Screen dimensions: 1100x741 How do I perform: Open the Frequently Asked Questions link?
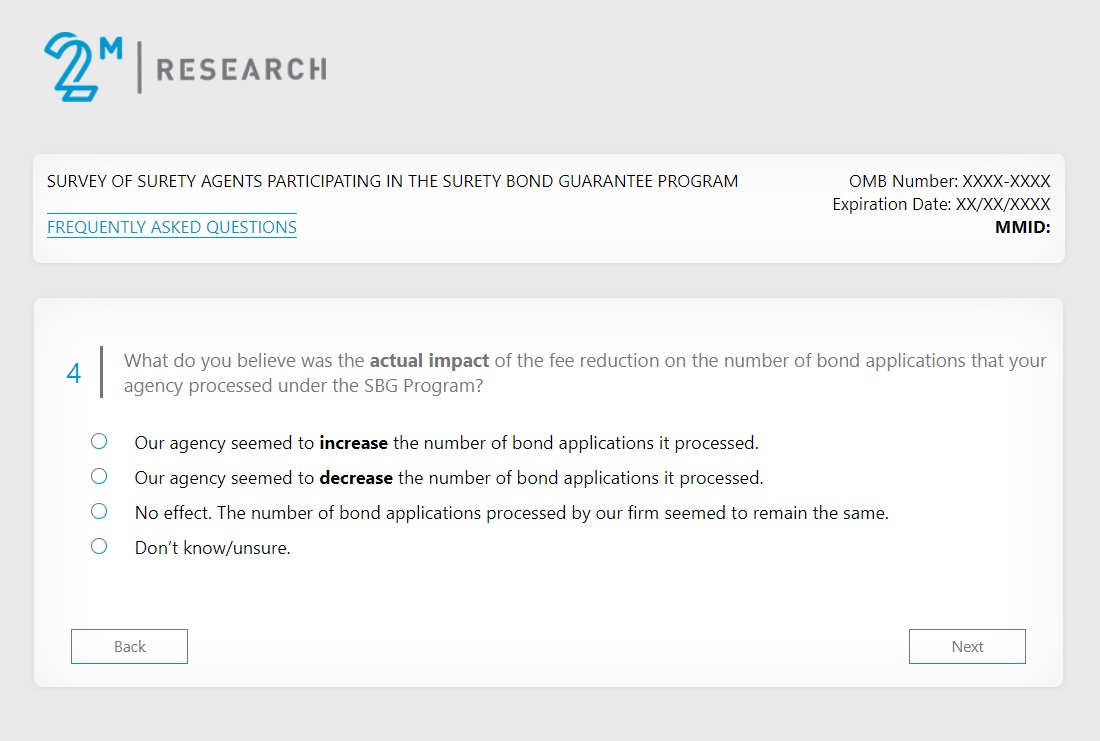(172, 227)
